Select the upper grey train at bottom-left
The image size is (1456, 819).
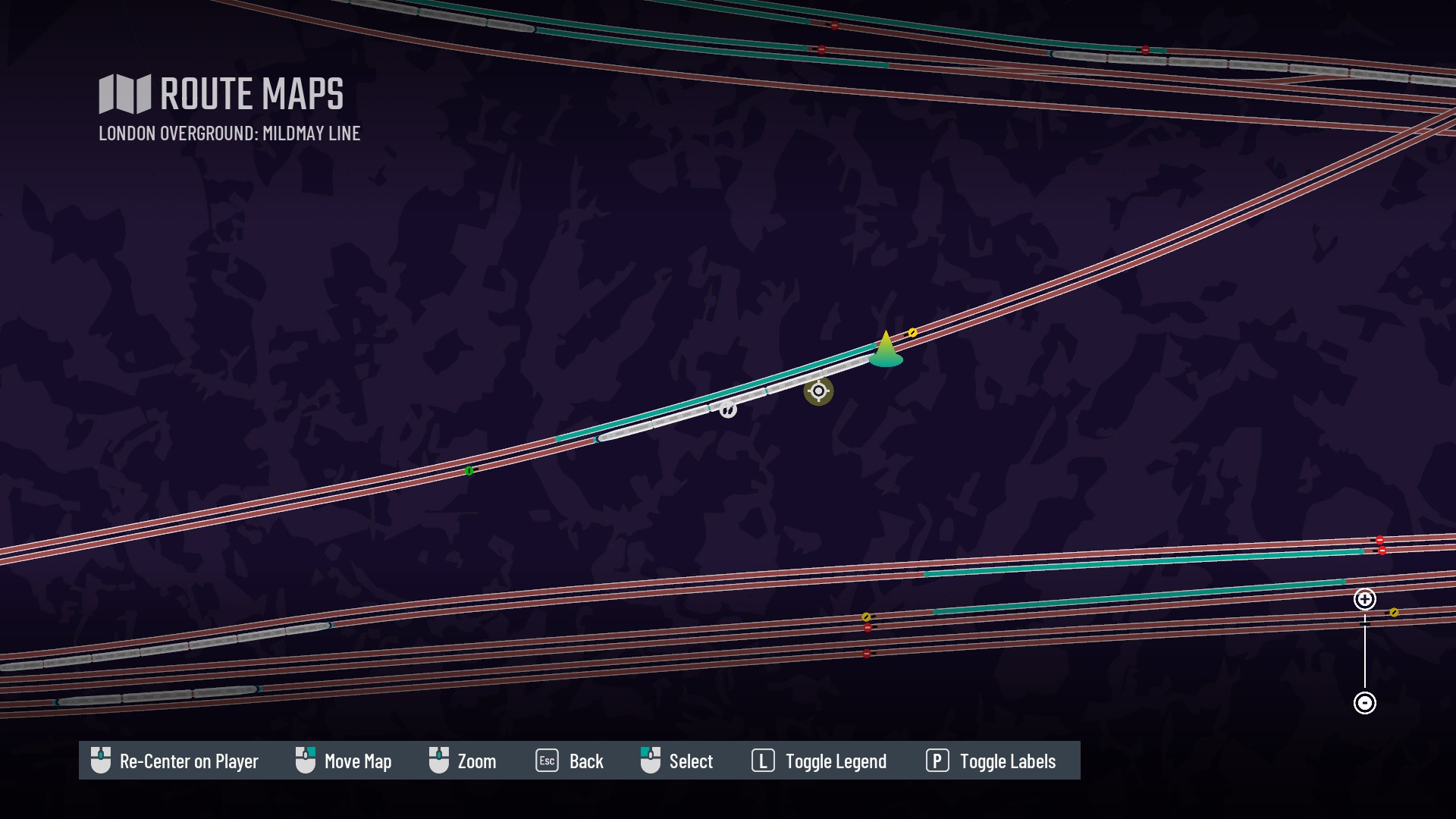coord(165,647)
